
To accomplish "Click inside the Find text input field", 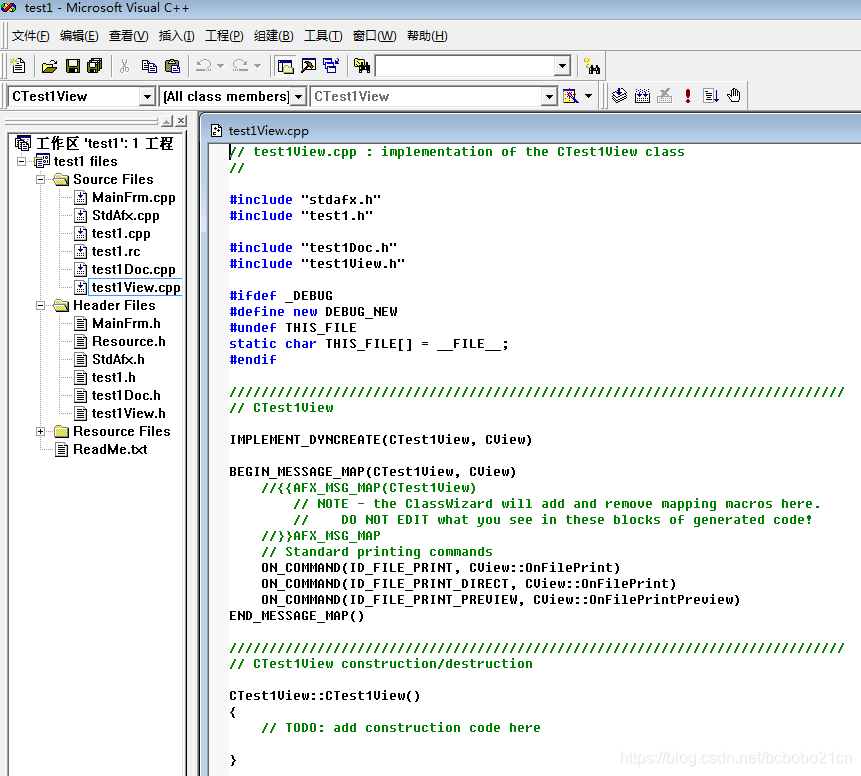I will (466, 66).
